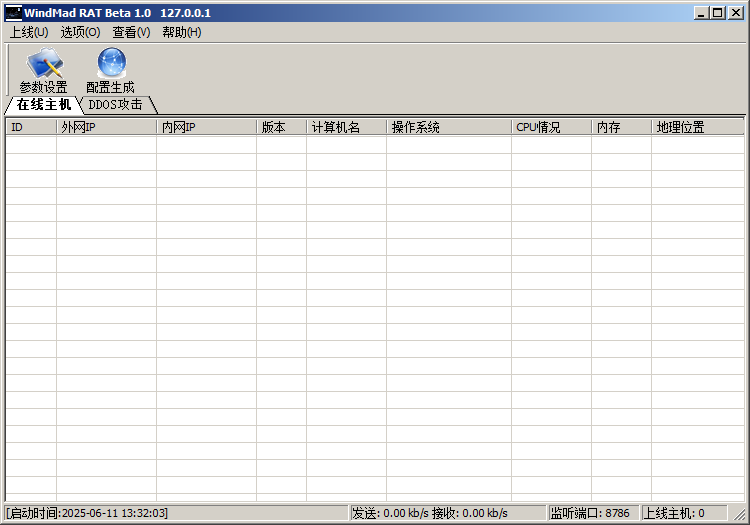Click the 配置生成 globe icon
Viewport: 750px width, 525px height.
(110, 65)
